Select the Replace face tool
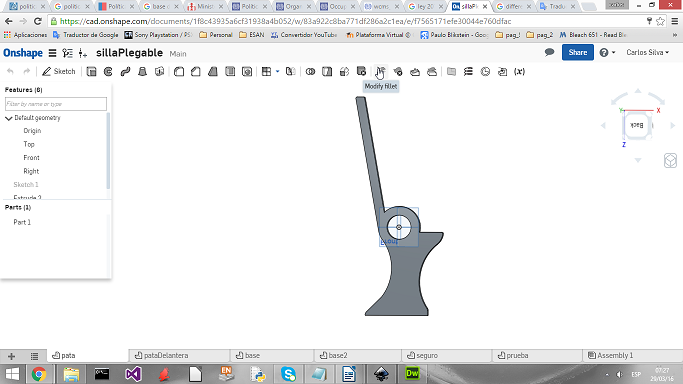 click(x=432, y=71)
